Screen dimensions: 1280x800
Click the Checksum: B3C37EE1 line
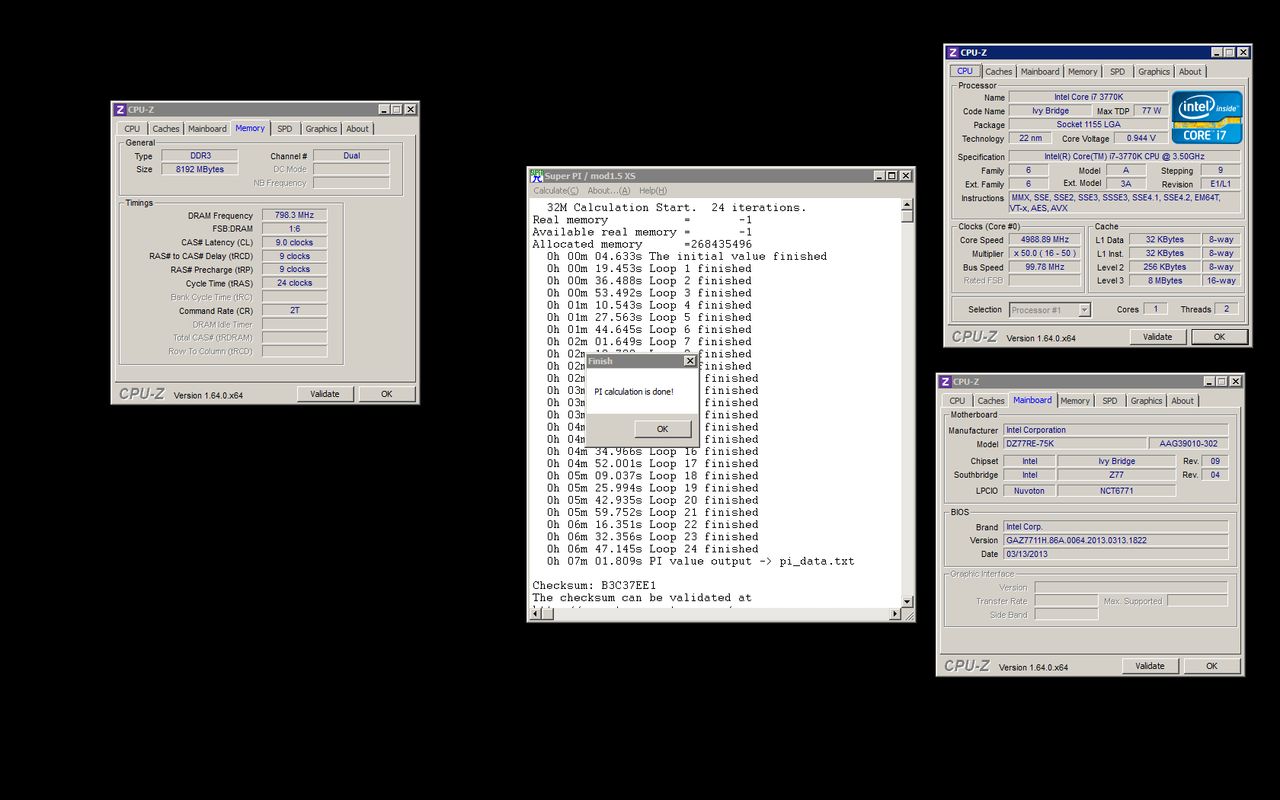tap(594, 585)
